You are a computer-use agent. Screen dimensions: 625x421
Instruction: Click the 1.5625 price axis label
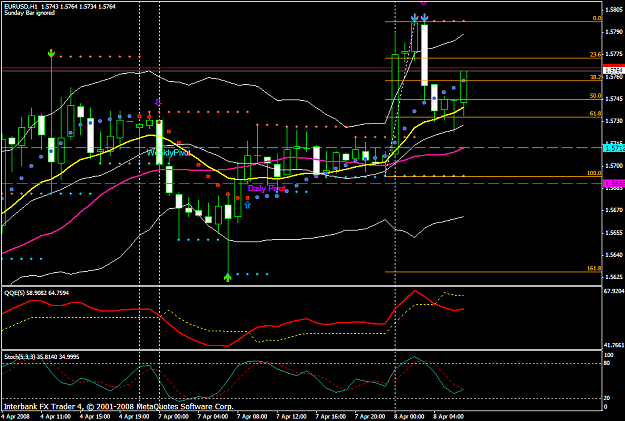pos(614,277)
